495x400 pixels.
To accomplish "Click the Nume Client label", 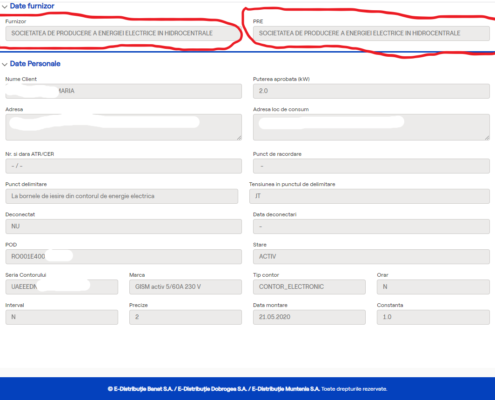I will pos(21,79).
